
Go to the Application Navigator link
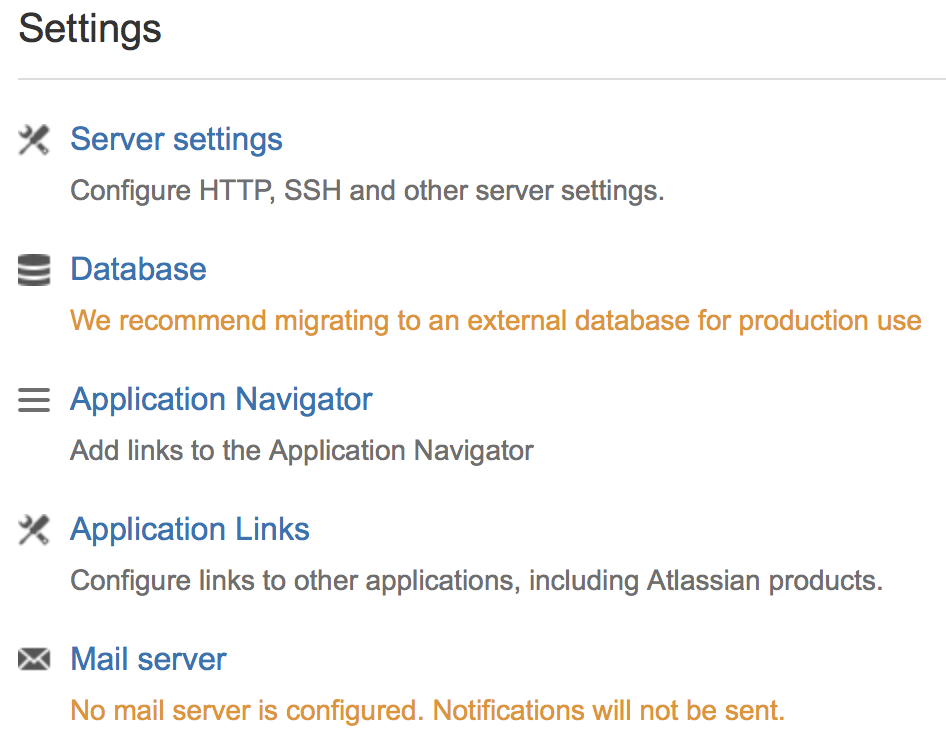[x=221, y=400]
